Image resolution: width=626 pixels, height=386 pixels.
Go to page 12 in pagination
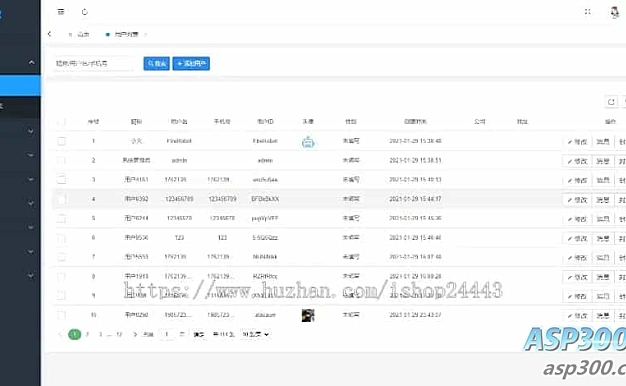[119, 335]
